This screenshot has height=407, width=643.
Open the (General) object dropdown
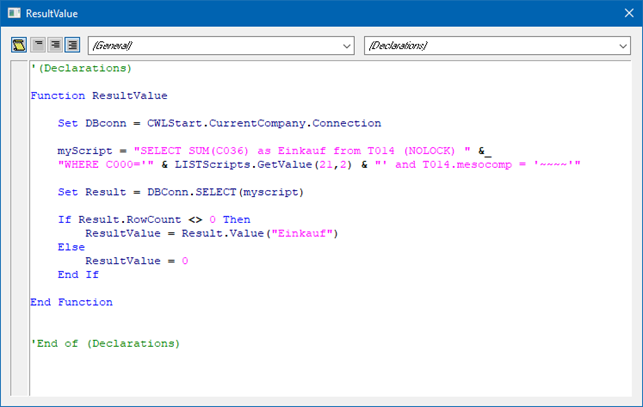click(346, 46)
